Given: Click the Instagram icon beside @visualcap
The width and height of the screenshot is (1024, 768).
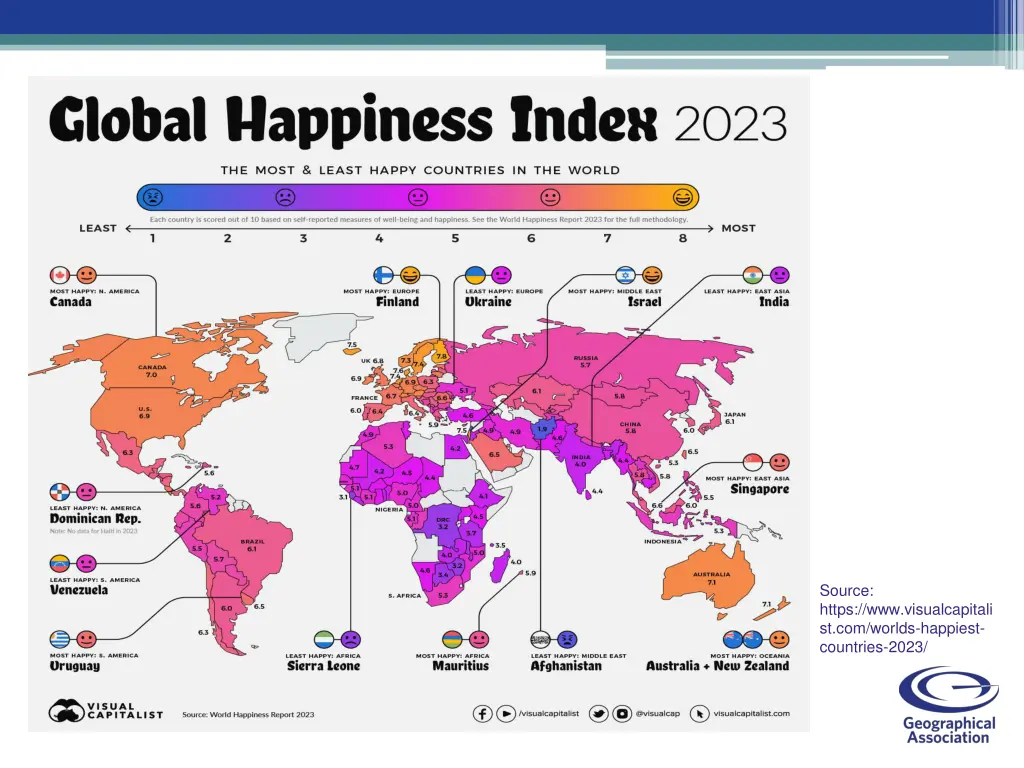Looking at the screenshot, I should click(x=623, y=713).
